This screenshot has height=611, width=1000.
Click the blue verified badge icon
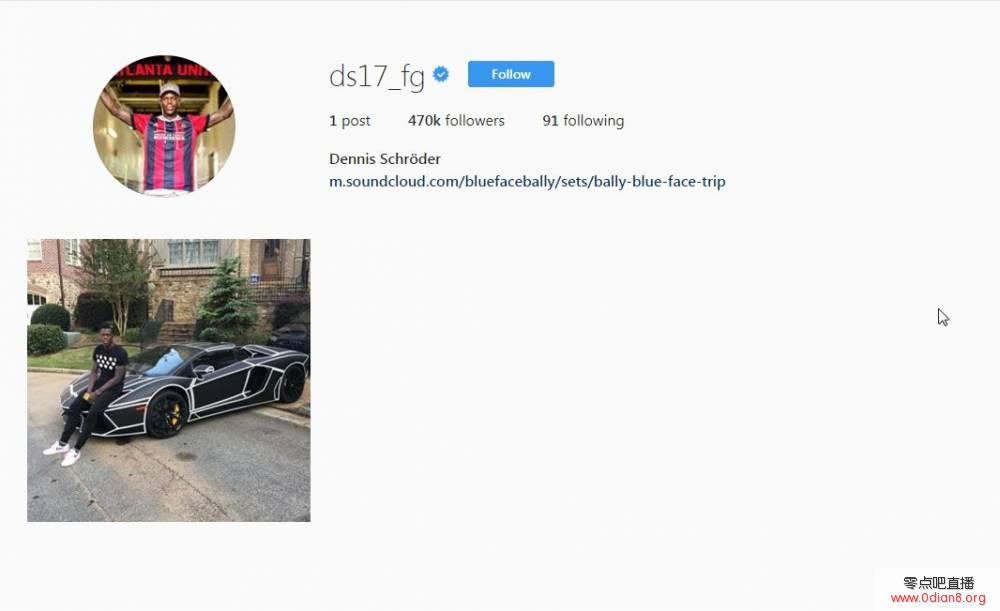click(441, 75)
